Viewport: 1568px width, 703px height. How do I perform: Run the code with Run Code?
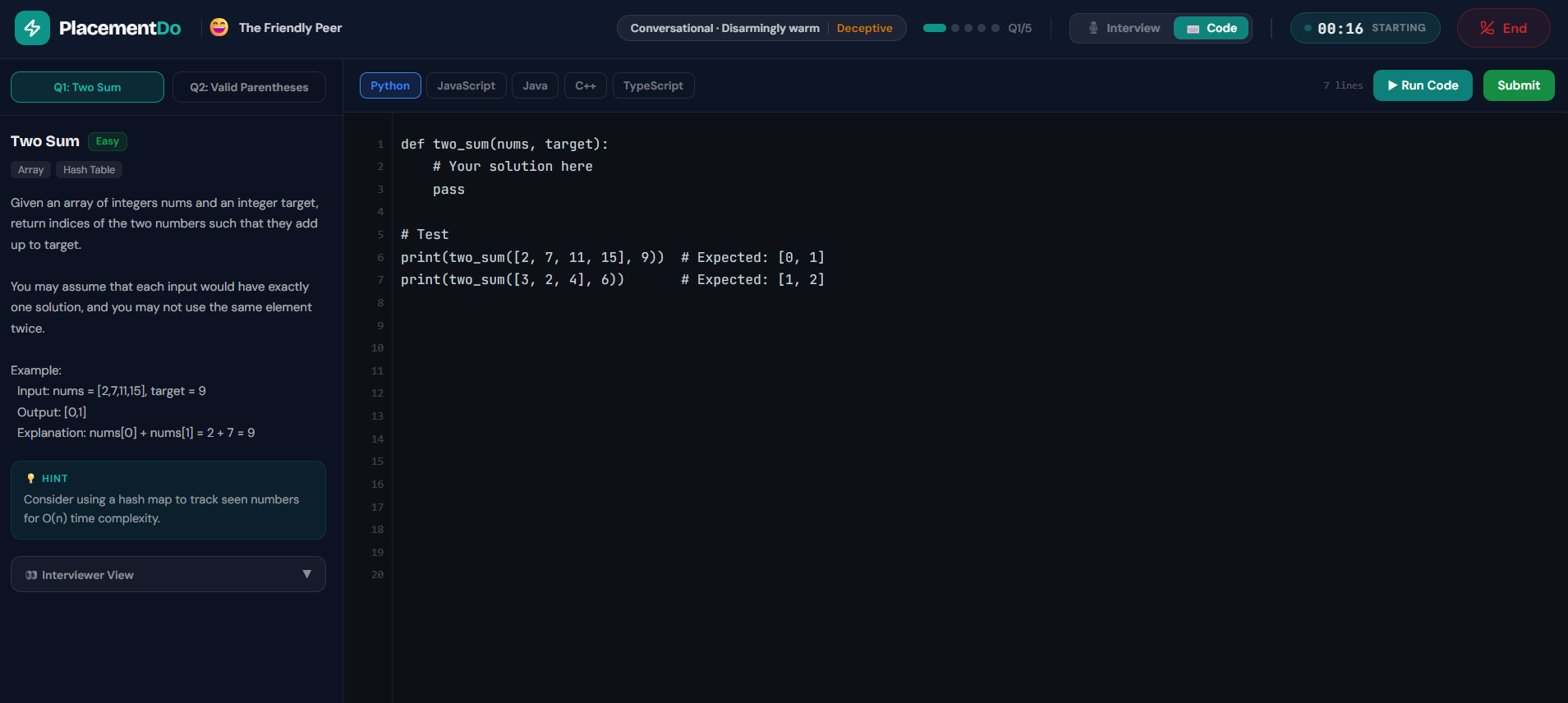[1423, 85]
